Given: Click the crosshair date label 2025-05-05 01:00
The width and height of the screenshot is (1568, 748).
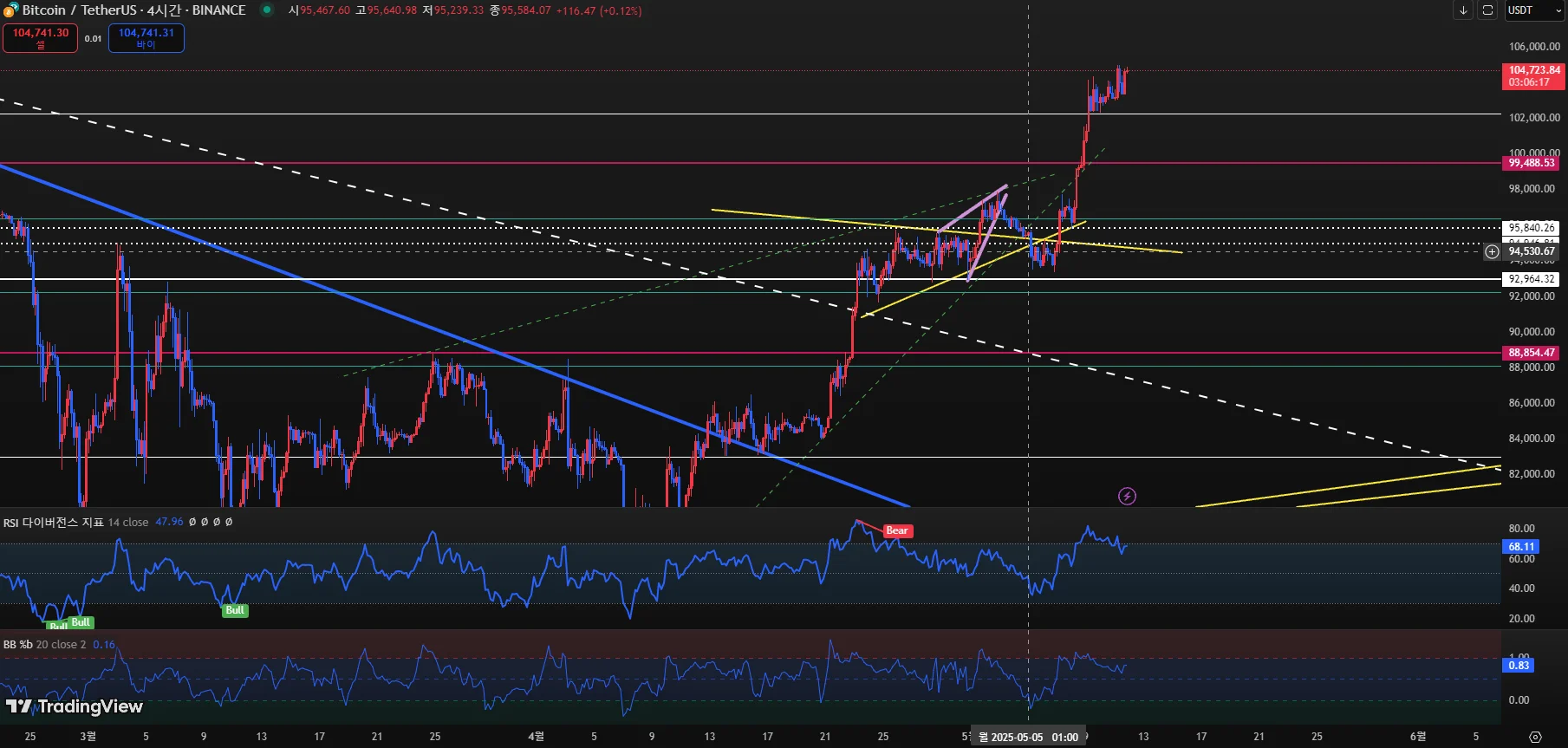Looking at the screenshot, I should coord(1028,737).
